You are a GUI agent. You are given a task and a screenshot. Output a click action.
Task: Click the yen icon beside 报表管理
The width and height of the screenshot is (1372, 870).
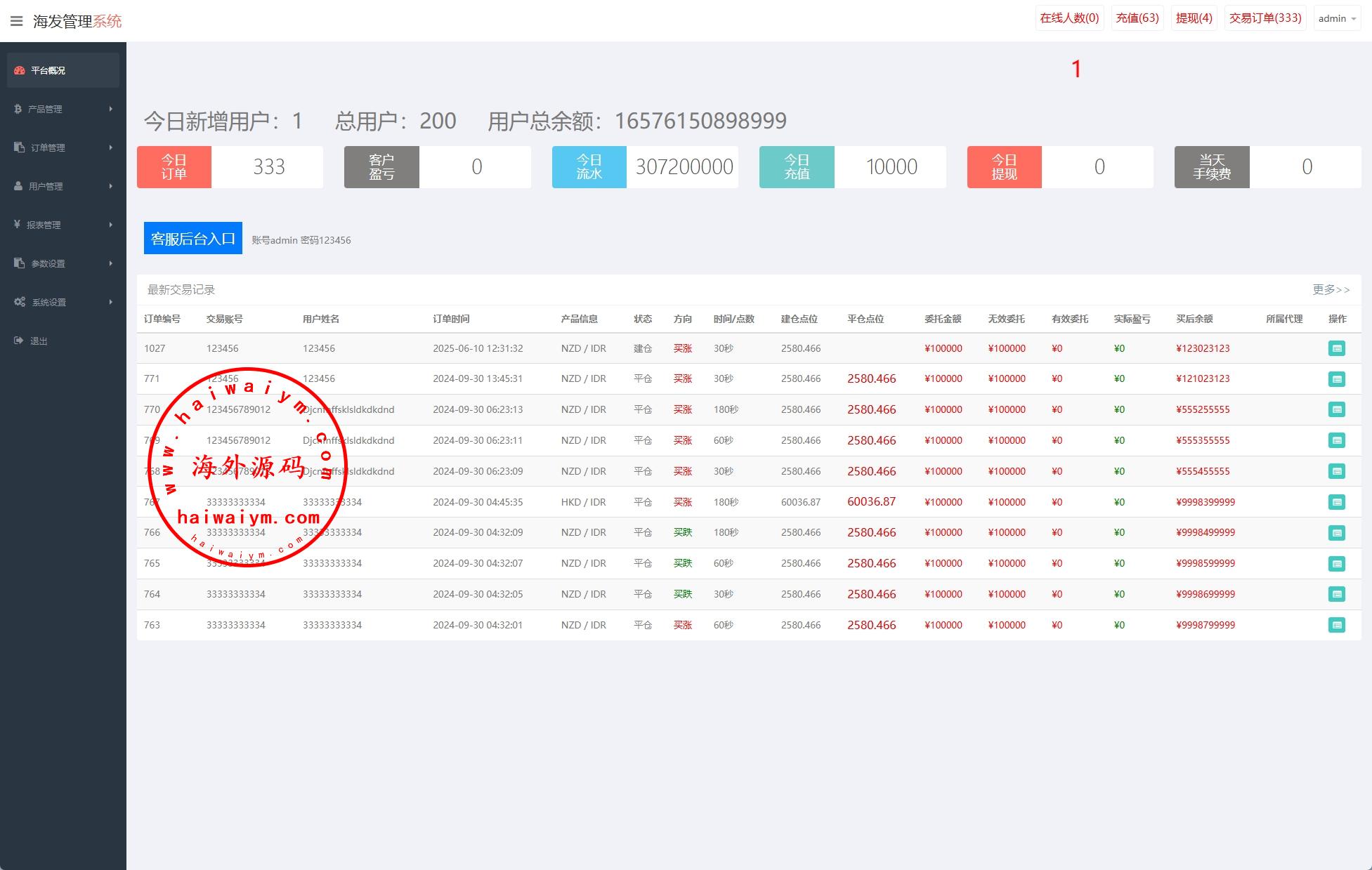point(17,225)
